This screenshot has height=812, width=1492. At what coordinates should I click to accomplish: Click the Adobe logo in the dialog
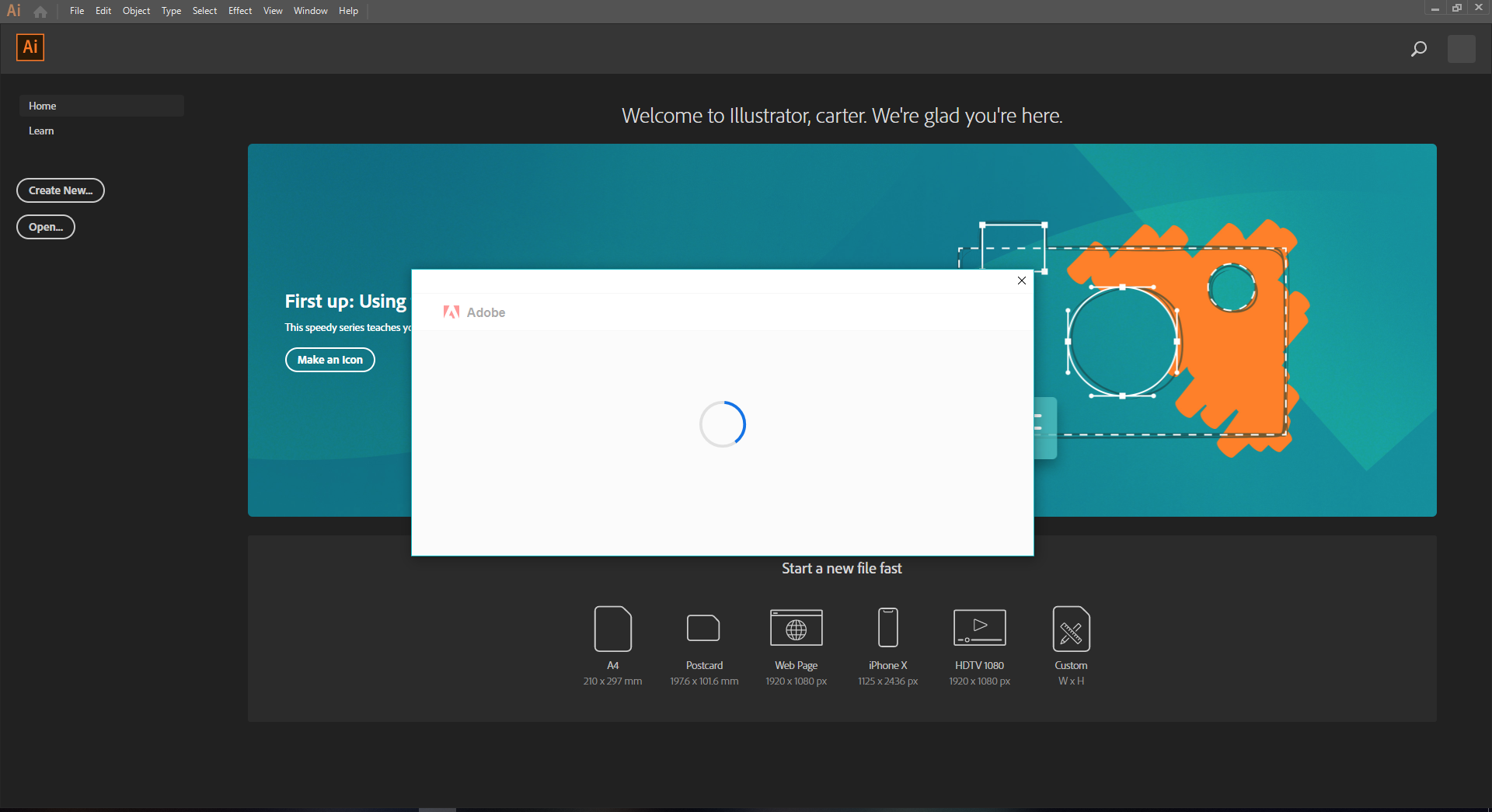(x=474, y=312)
